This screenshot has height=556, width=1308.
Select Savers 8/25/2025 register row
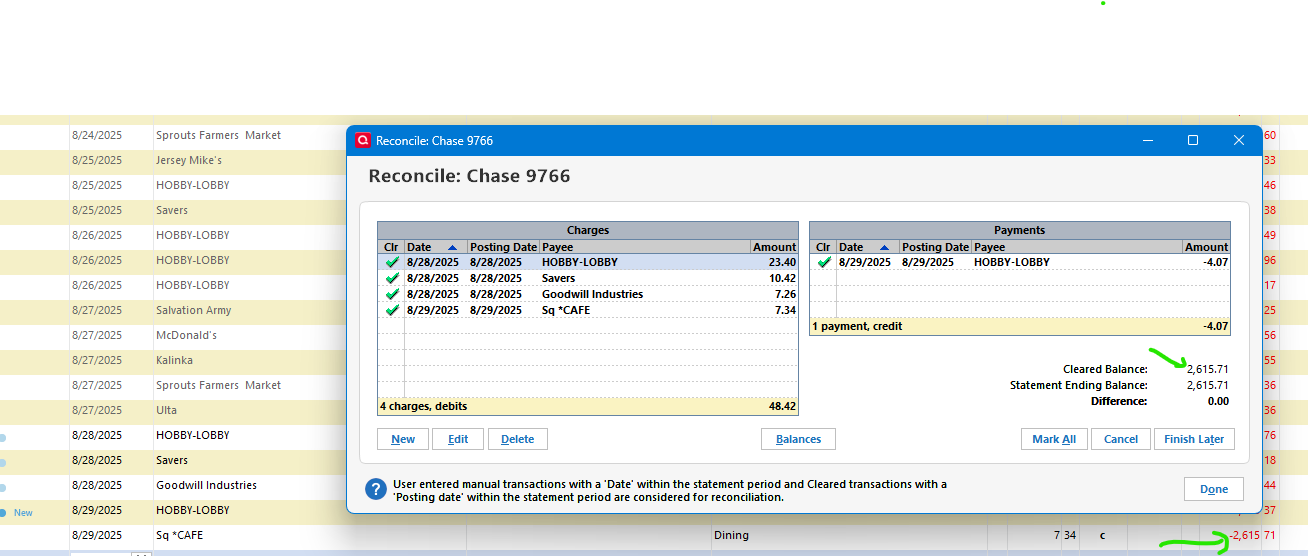tap(173, 210)
